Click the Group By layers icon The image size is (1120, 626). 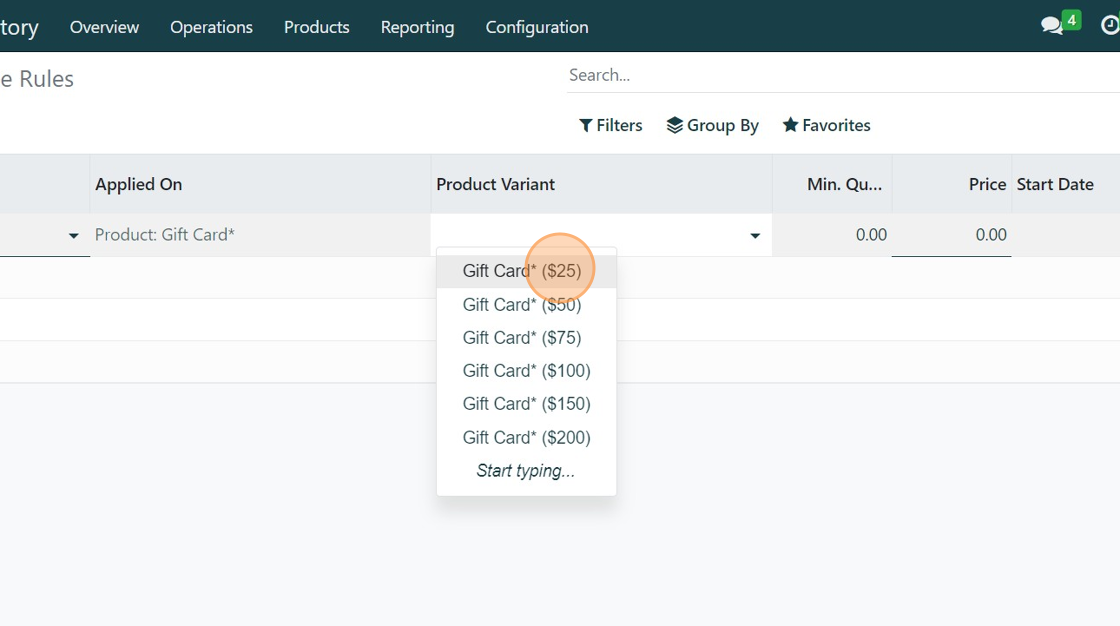click(675, 125)
